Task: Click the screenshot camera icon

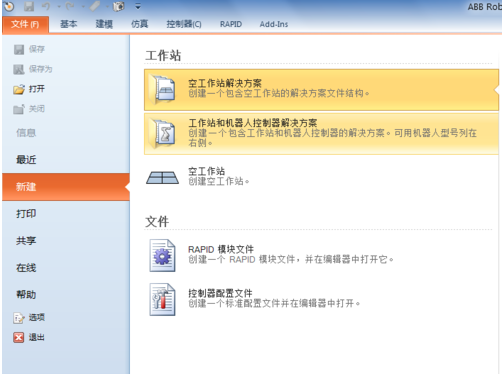Action: click(119, 6)
